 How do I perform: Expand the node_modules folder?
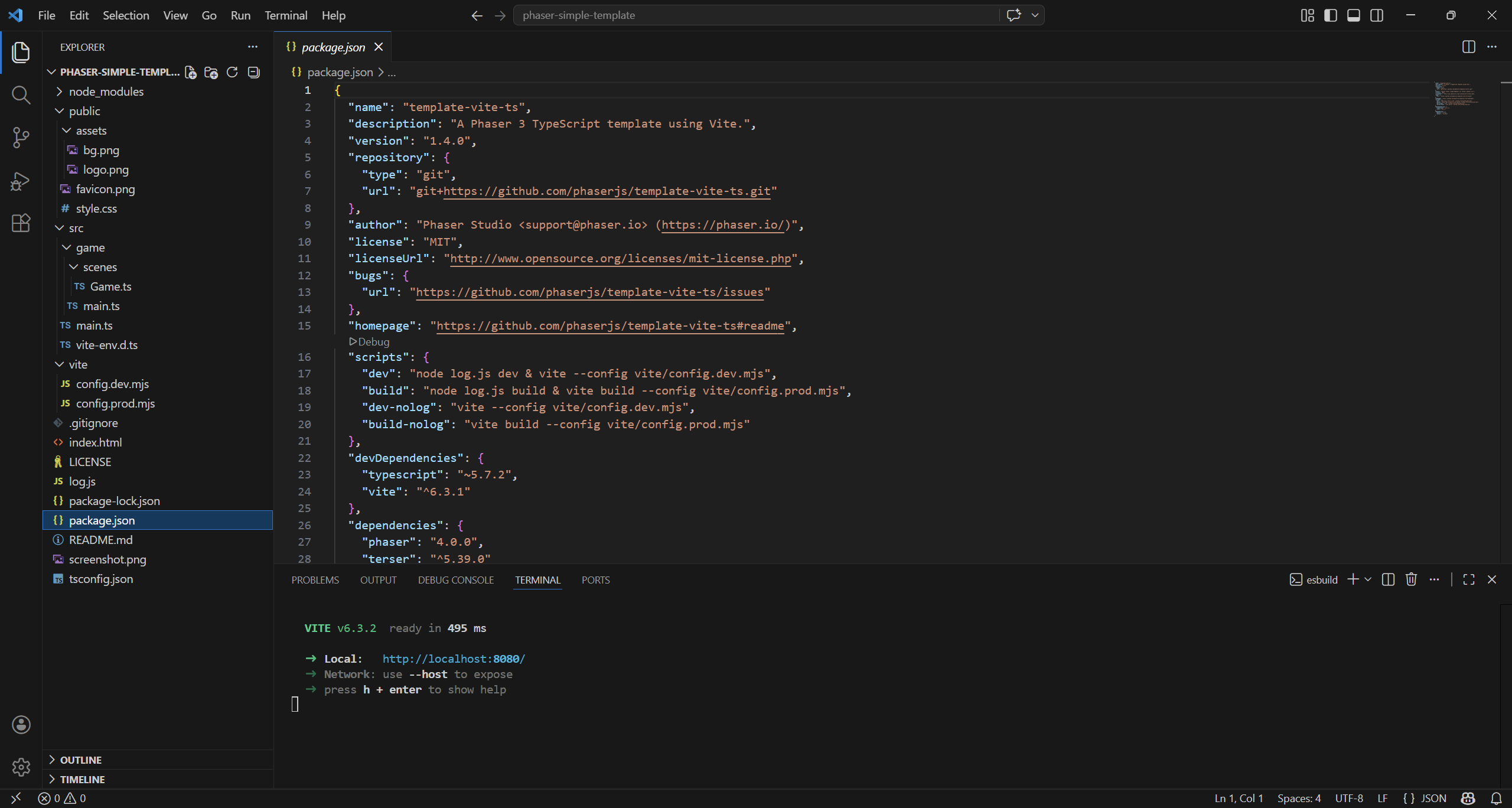[106, 92]
